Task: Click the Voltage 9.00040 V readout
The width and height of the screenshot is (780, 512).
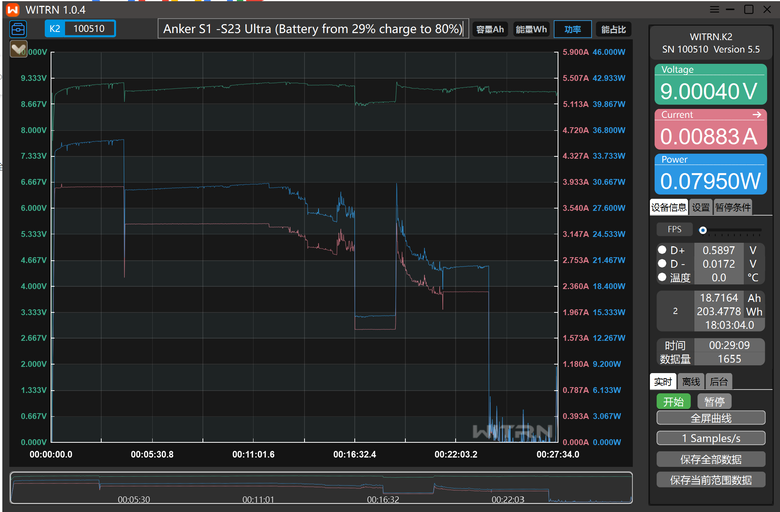Action: [710, 85]
